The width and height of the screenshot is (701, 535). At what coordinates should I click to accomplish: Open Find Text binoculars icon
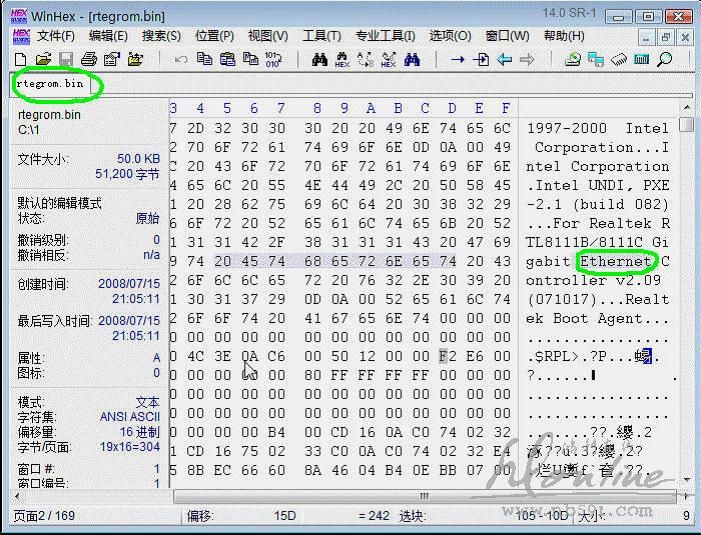(x=320, y=60)
